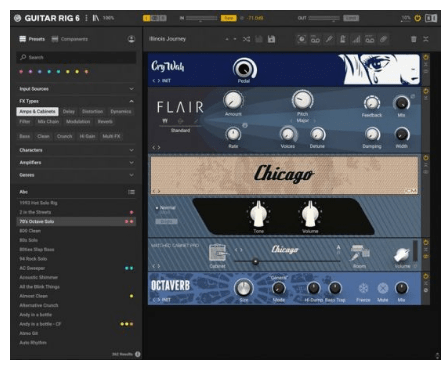This screenshot has width=447, height=365.
Task: Click the OUT output level slider
Action: [x=324, y=18]
